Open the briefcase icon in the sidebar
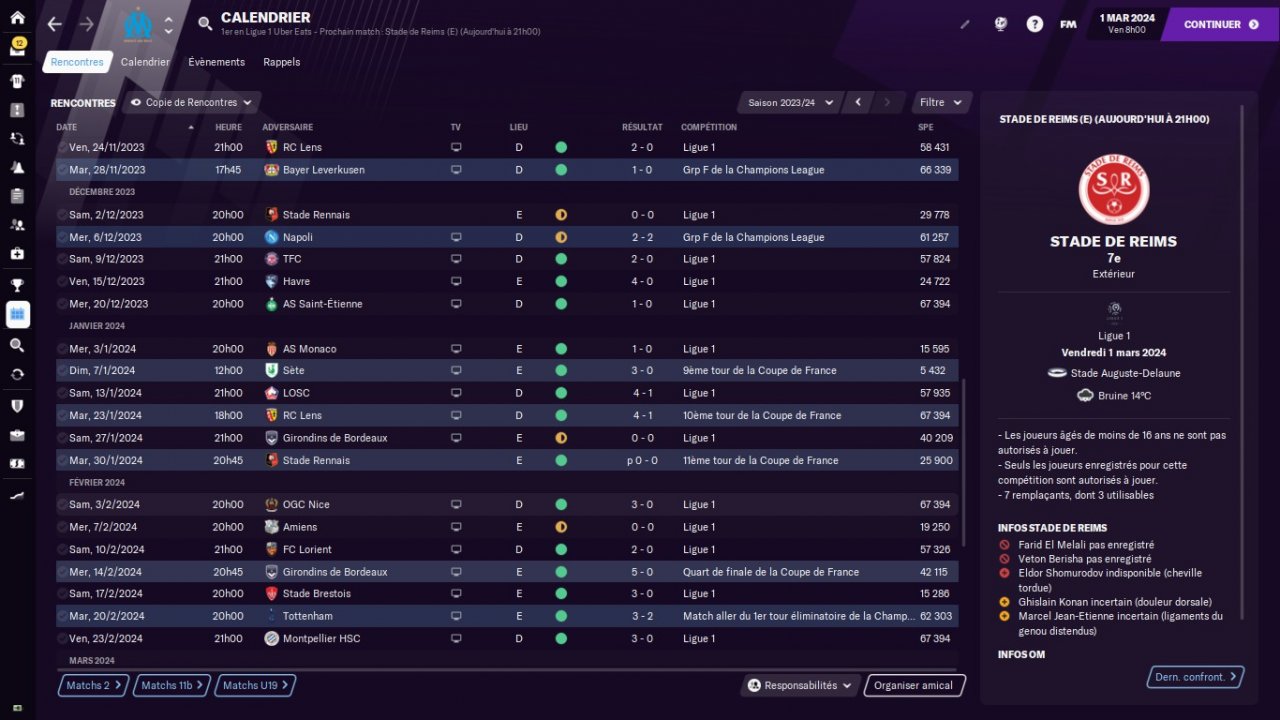Screen dimensions: 1280x720 (x=17, y=435)
